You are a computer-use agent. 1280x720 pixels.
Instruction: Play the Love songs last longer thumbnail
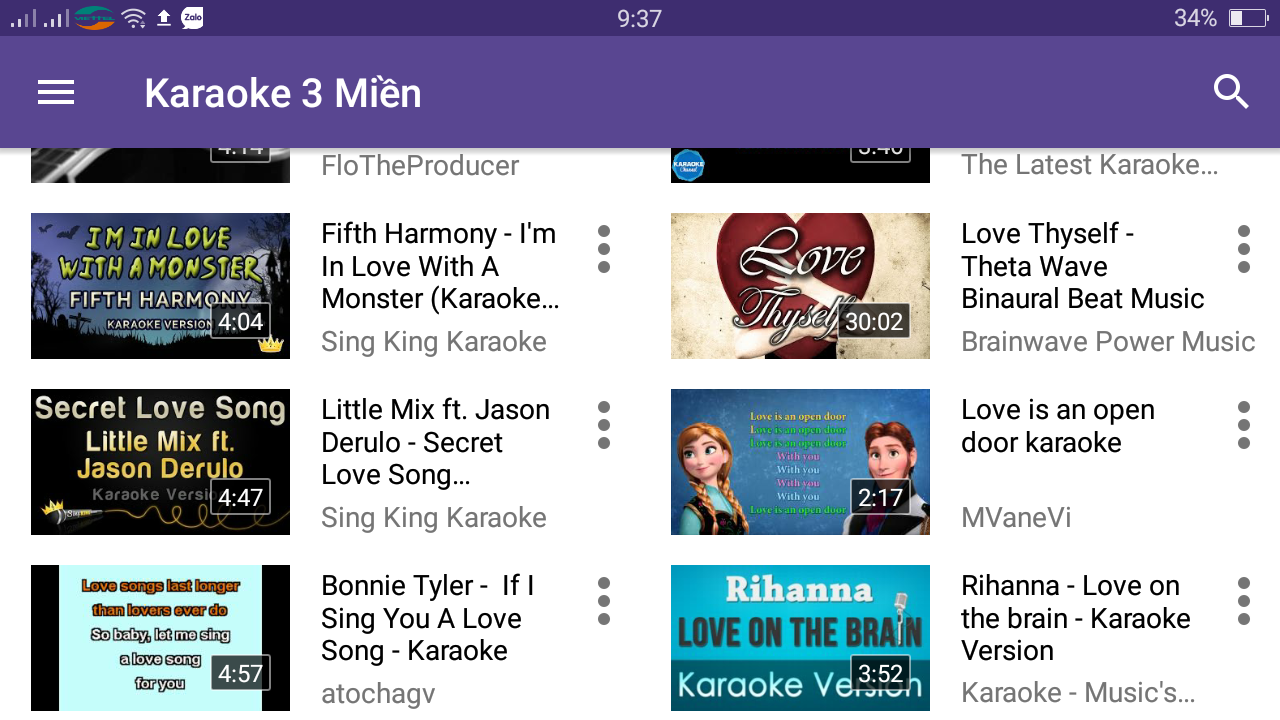tap(160, 638)
